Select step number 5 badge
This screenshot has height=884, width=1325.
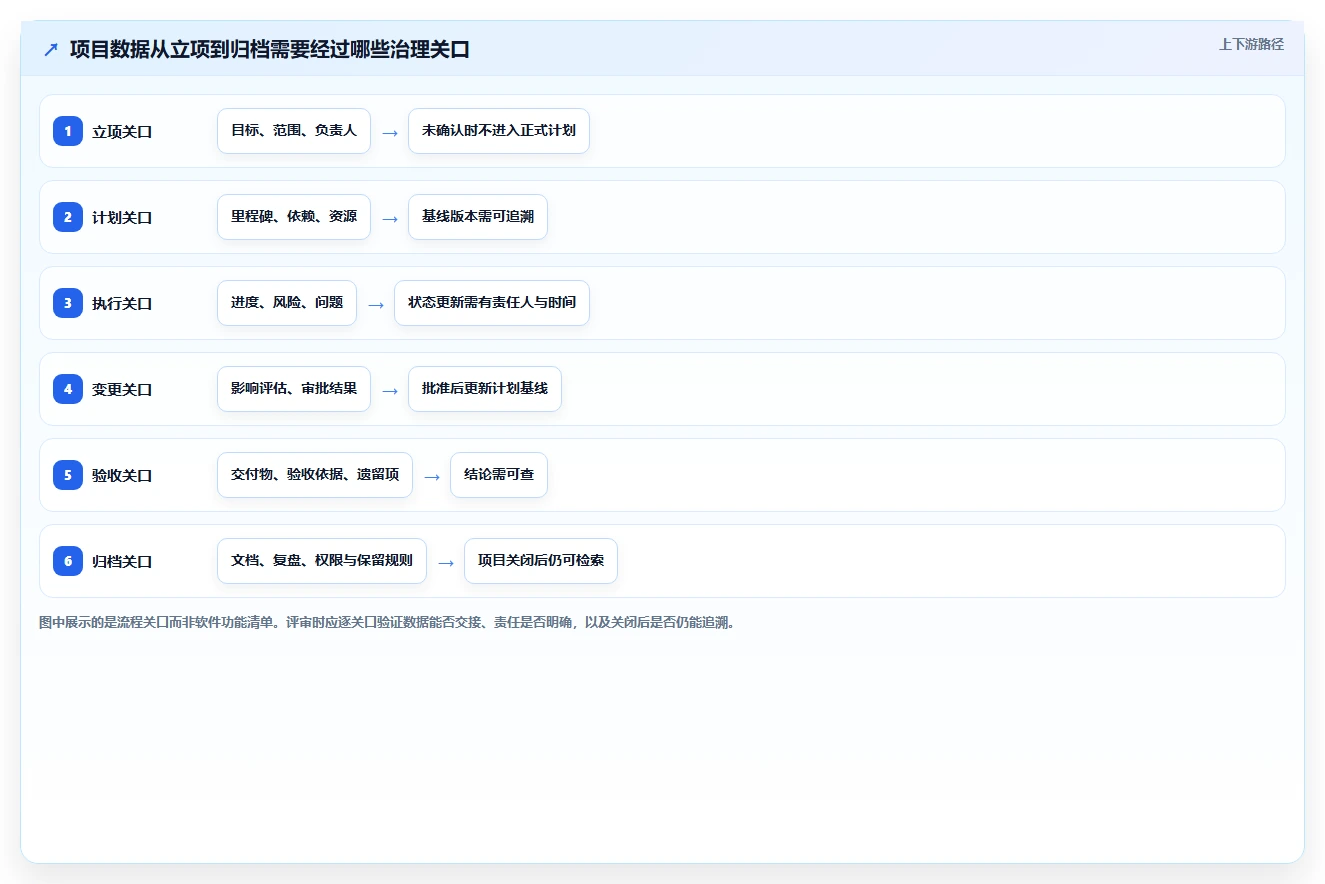point(68,475)
